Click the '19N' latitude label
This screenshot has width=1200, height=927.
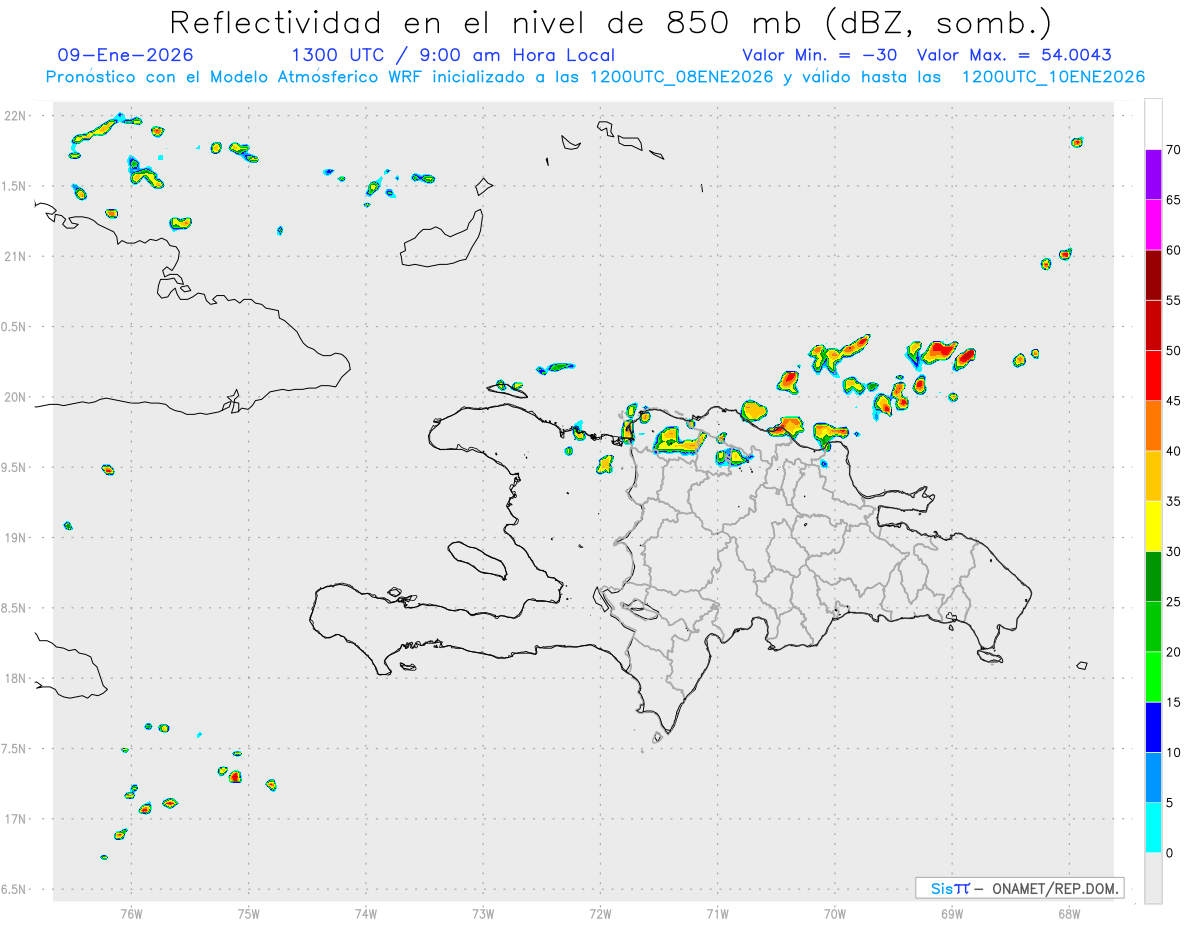point(15,538)
